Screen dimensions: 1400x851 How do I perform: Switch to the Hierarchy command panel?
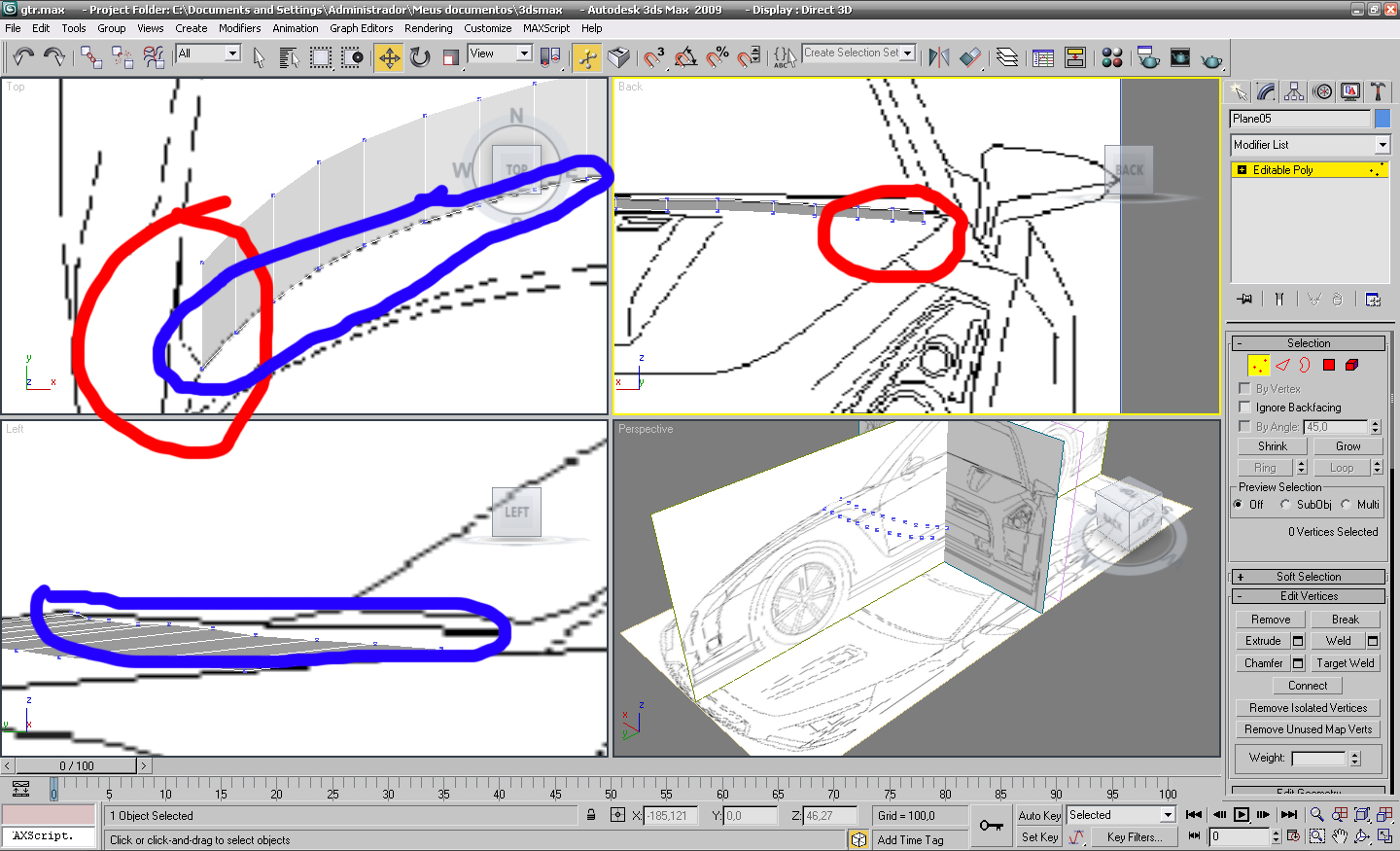pos(1294,91)
